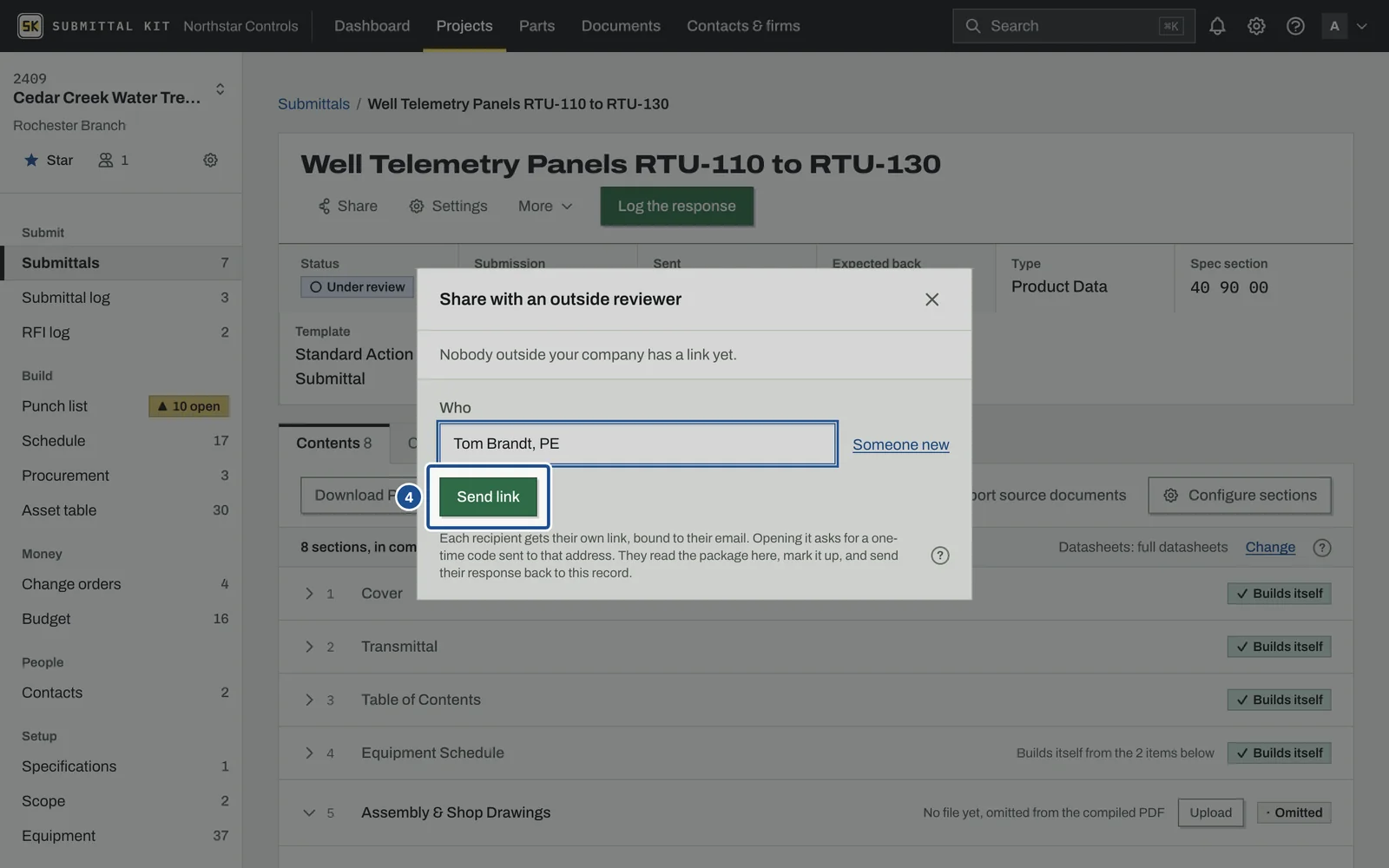Image resolution: width=1389 pixels, height=868 pixels.
Task: Open Contacts & firms nav item
Action: coord(743,26)
